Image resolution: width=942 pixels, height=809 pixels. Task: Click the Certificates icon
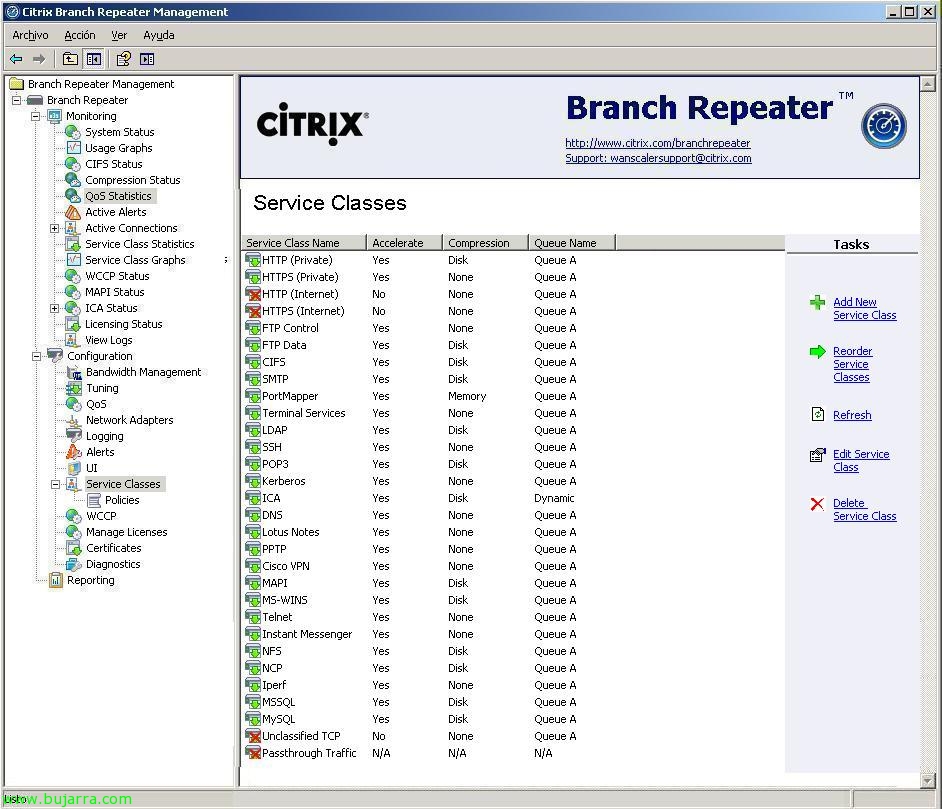(x=74, y=548)
